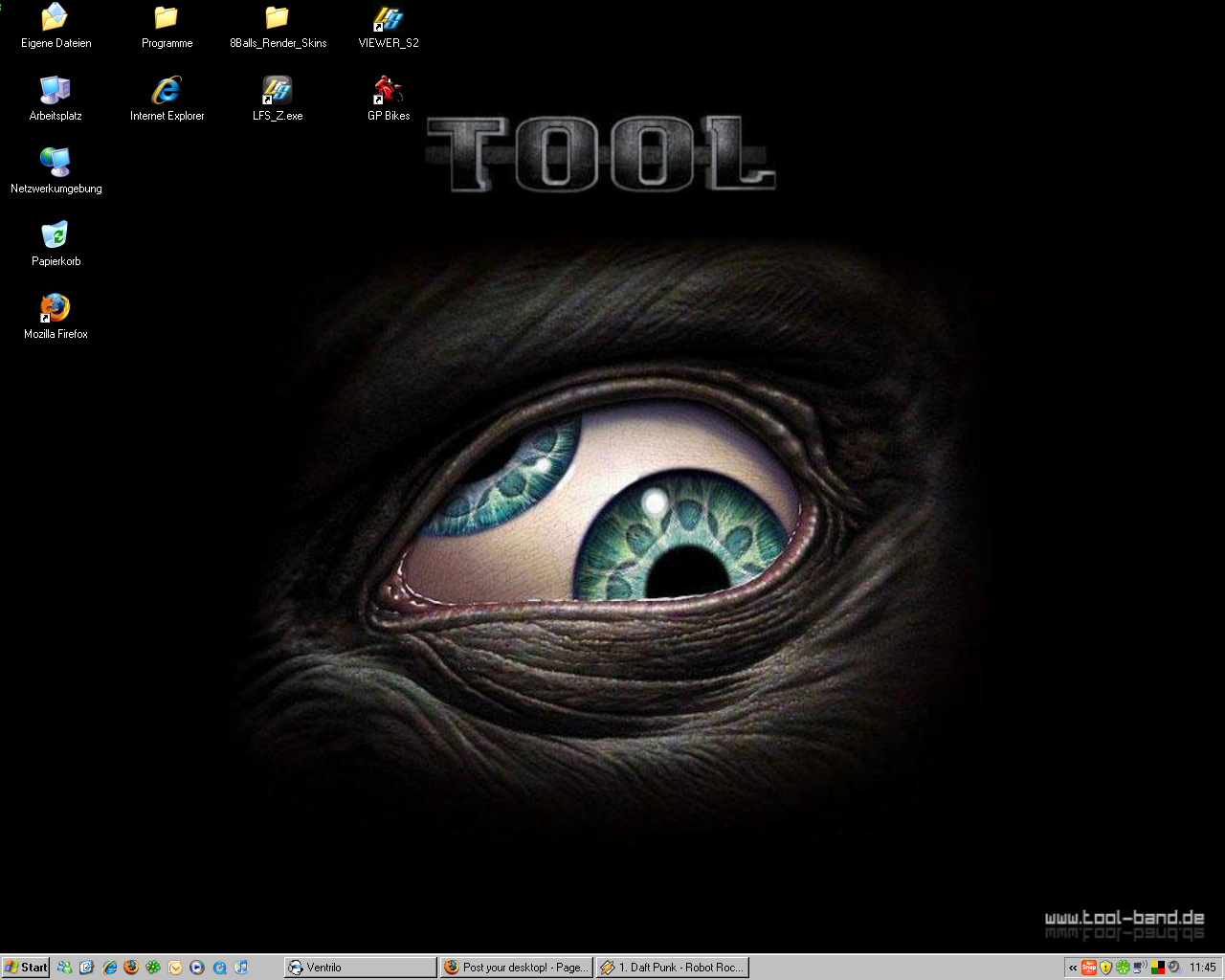Screen dimensions: 1225x980
Task: Click the Start button
Action: coord(26,968)
